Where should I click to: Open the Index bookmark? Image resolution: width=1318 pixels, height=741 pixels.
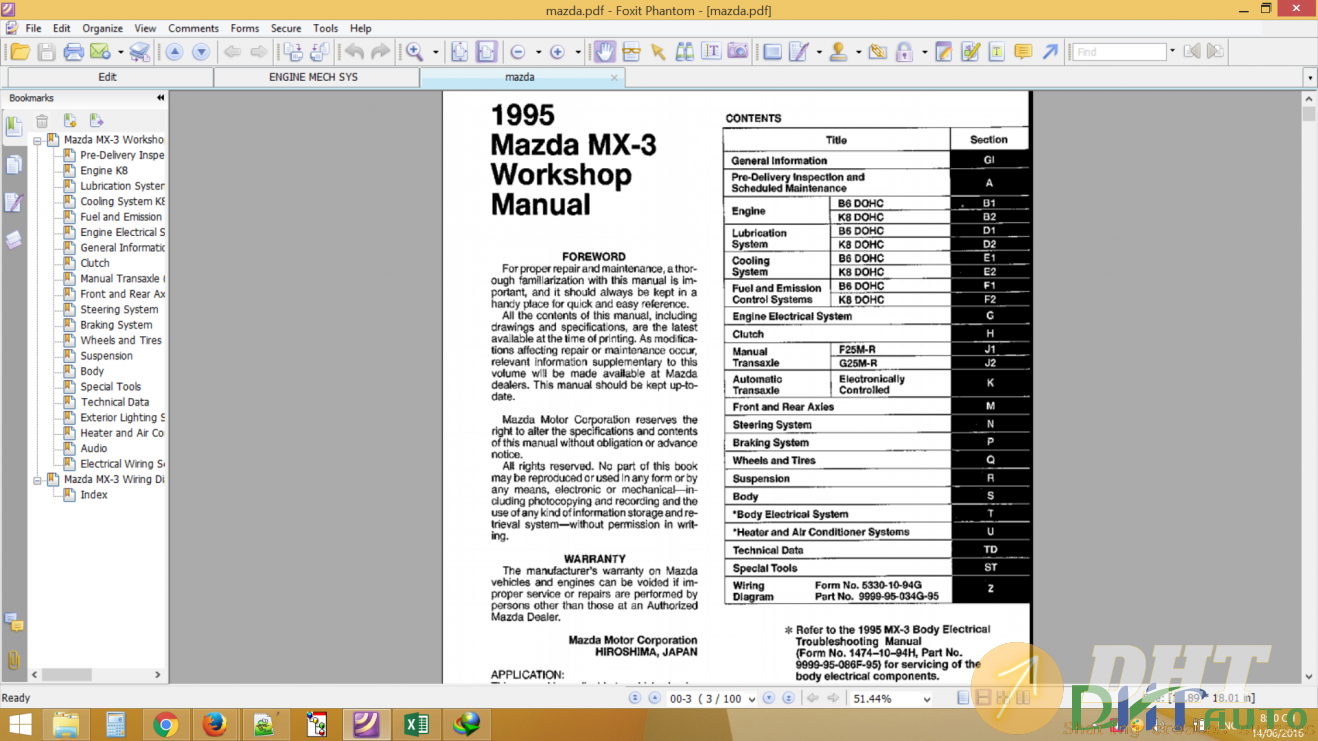(x=94, y=495)
